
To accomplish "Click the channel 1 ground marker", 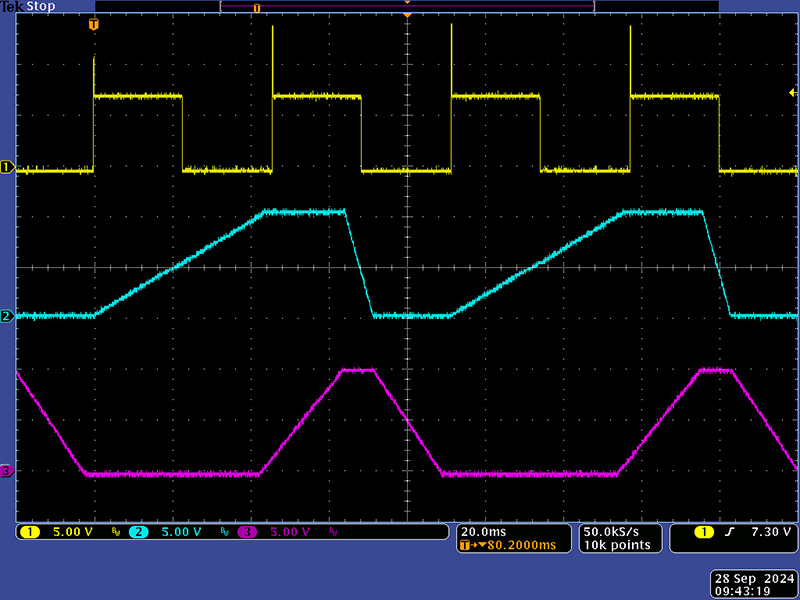I will 6,167.
